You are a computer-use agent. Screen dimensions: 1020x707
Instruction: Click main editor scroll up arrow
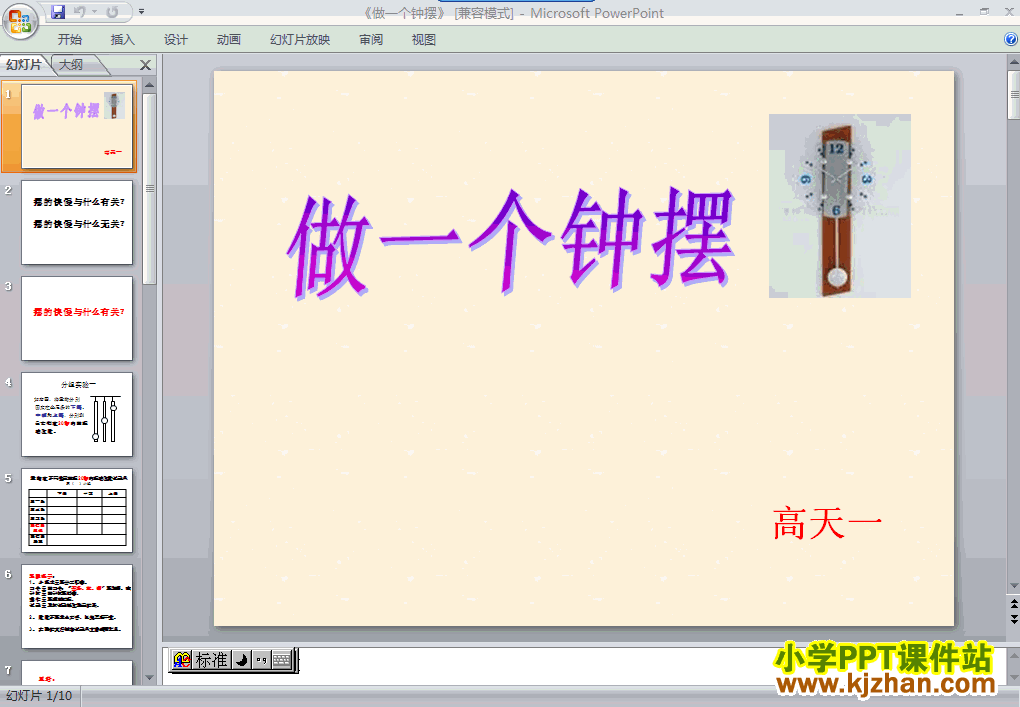pyautogui.click(x=1013, y=62)
